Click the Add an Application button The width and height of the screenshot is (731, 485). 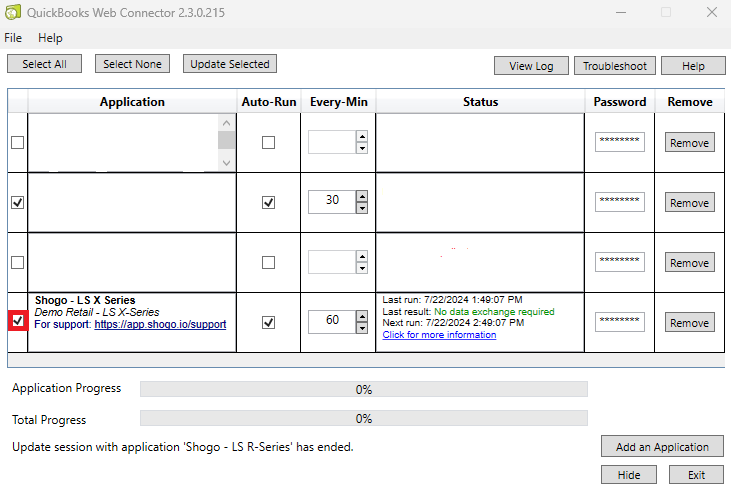662,447
